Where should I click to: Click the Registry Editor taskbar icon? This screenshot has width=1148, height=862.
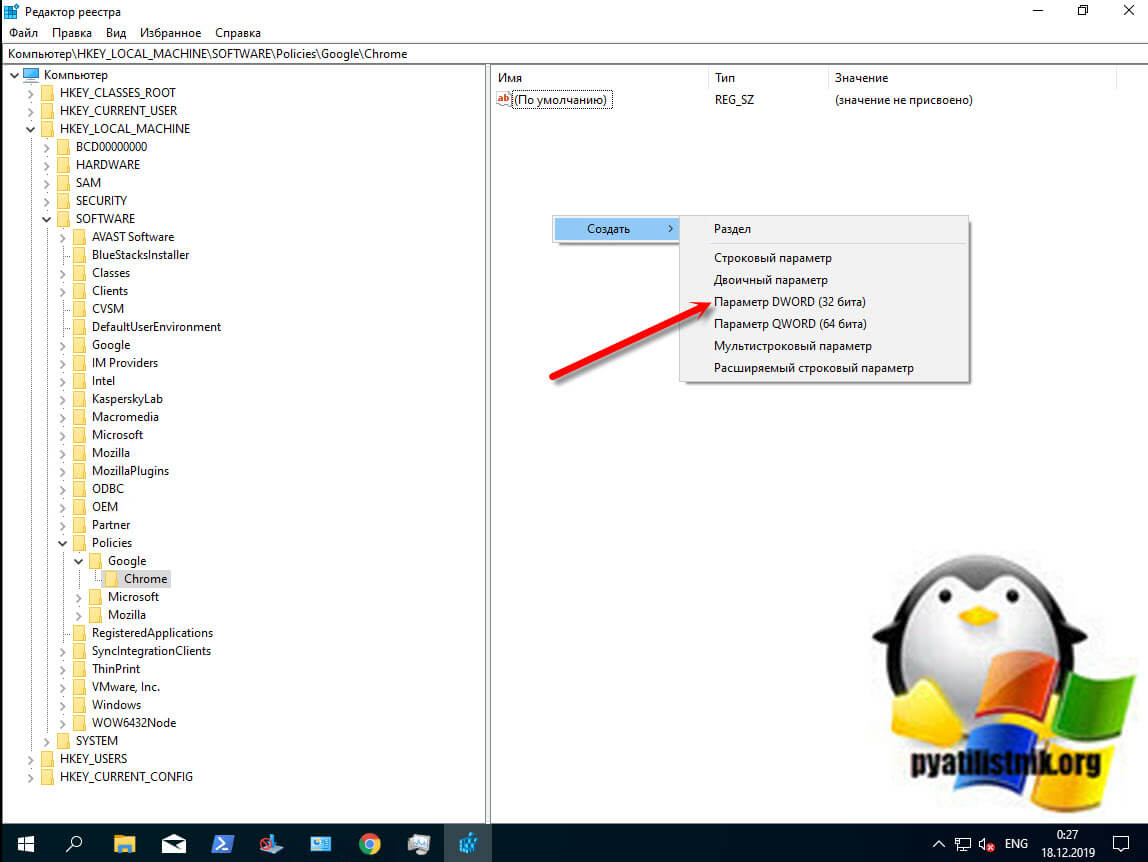(468, 844)
